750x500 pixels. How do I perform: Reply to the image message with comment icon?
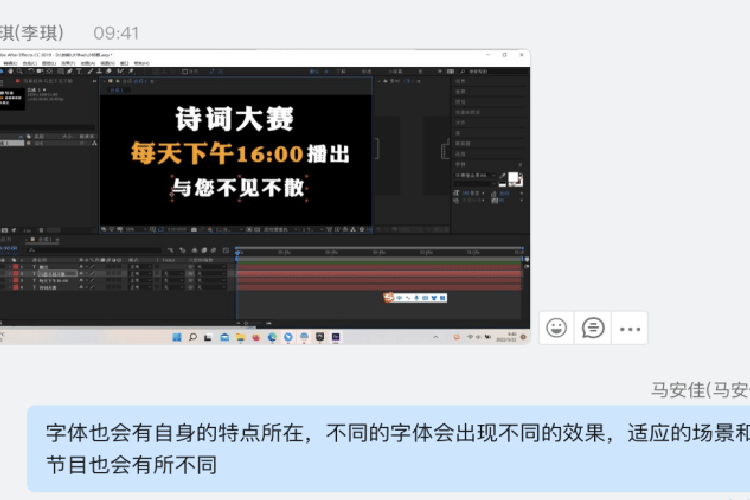593,327
